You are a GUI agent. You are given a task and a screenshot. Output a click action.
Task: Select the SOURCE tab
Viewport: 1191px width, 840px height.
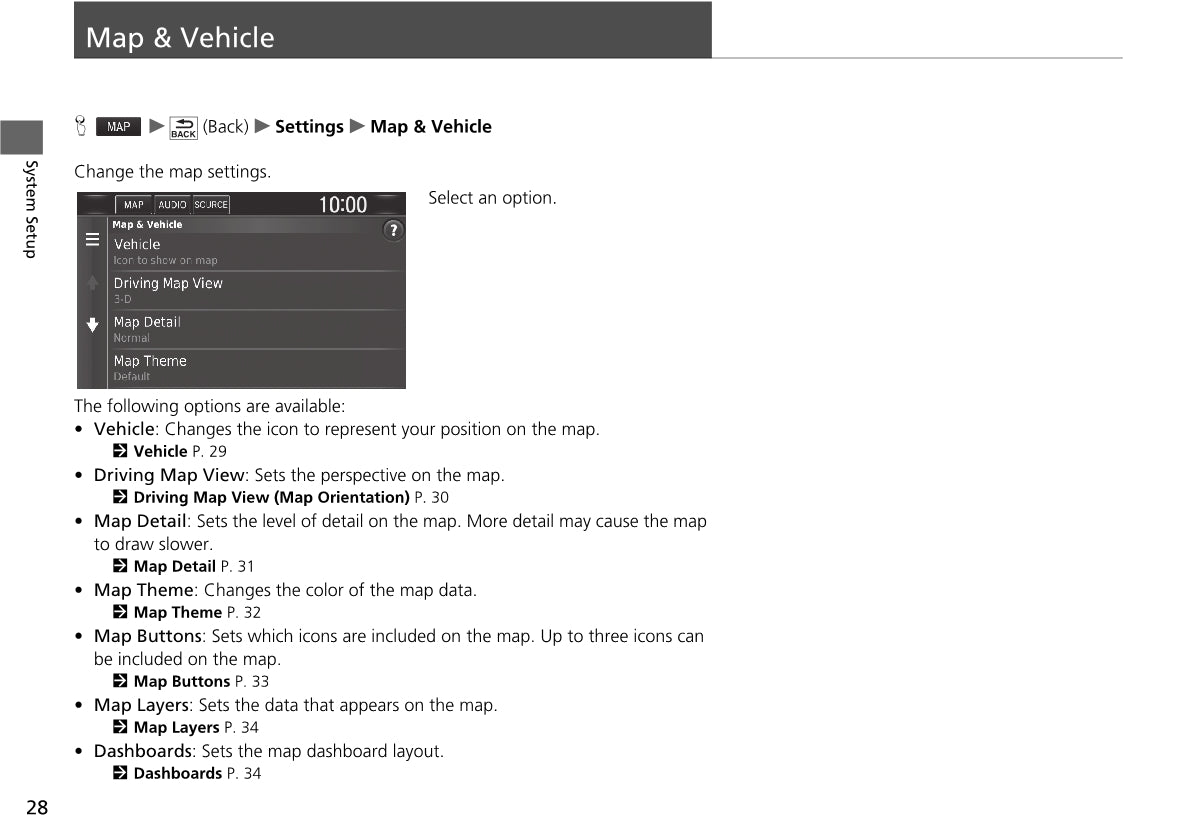[x=211, y=205]
